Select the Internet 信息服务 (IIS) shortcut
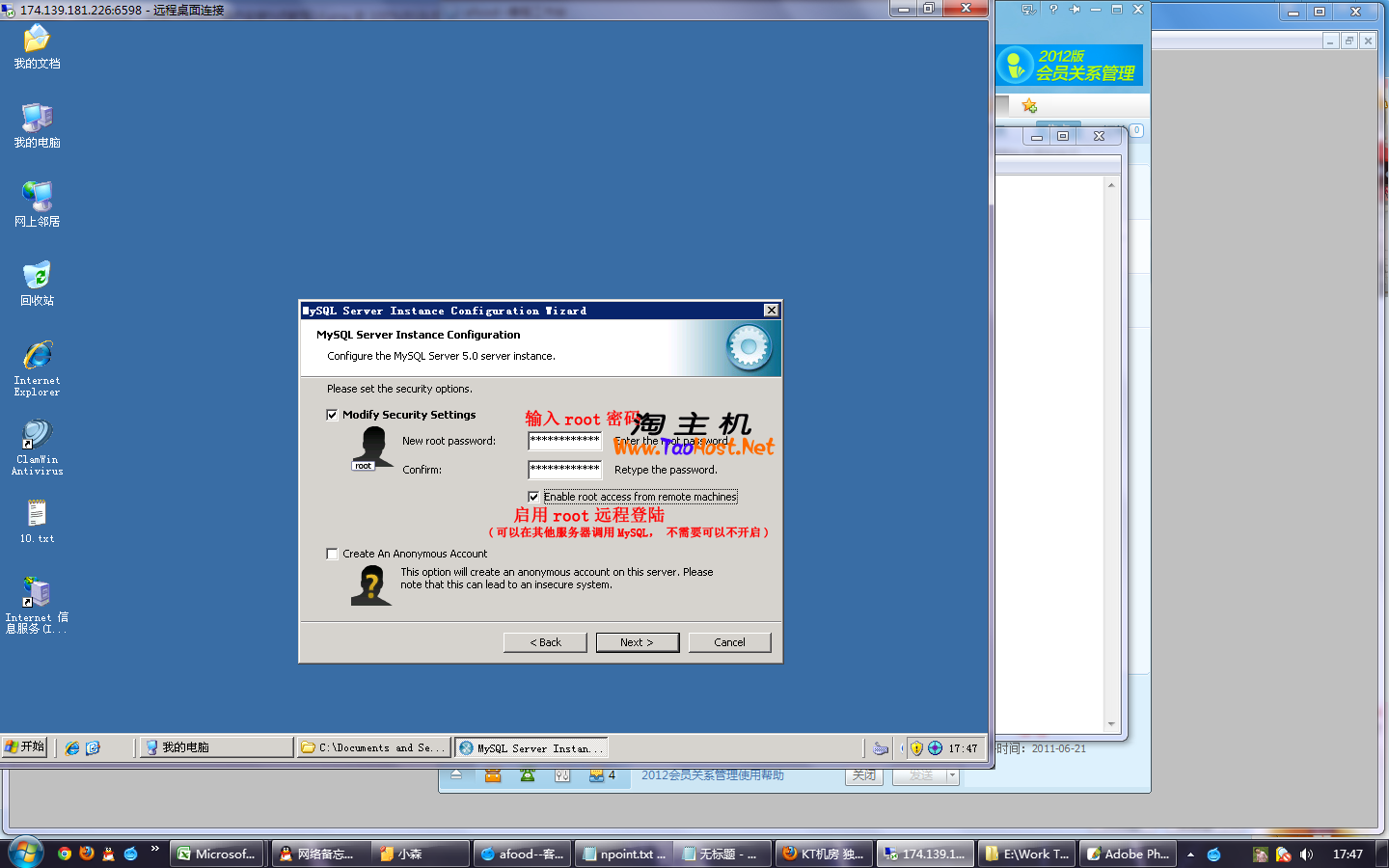This screenshot has height=868, width=1389. coord(37,606)
